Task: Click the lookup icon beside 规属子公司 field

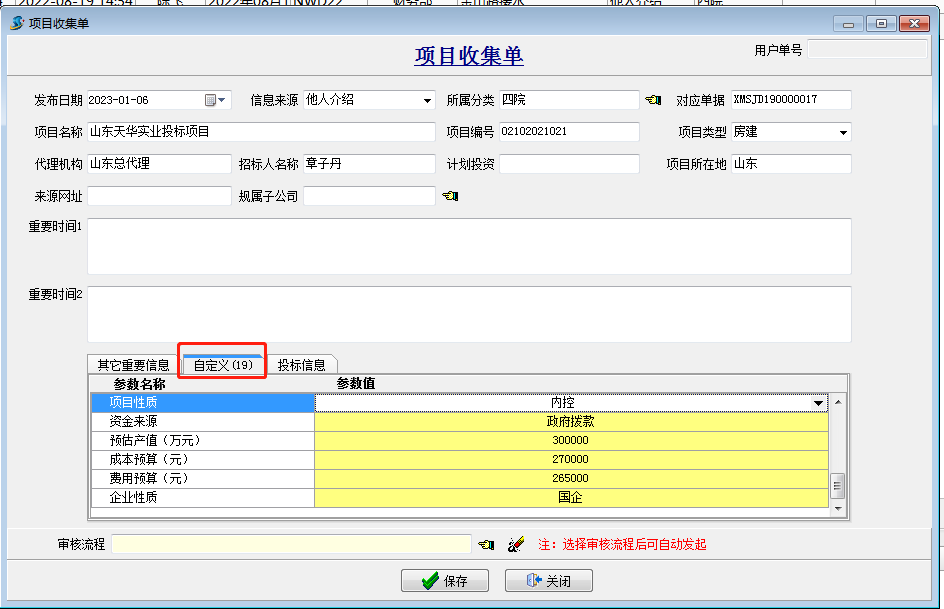Action: tap(449, 196)
